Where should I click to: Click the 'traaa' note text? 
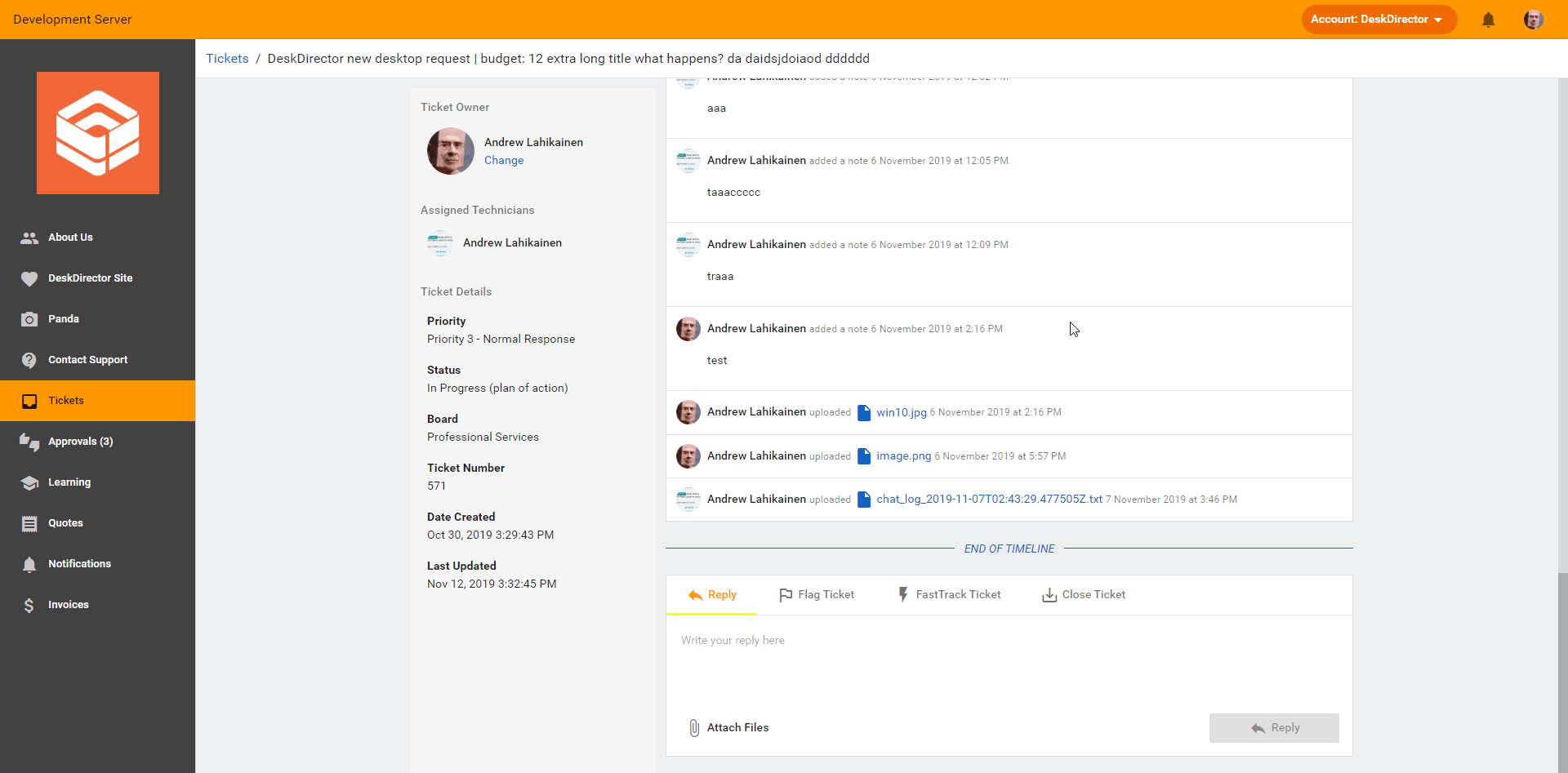720,277
